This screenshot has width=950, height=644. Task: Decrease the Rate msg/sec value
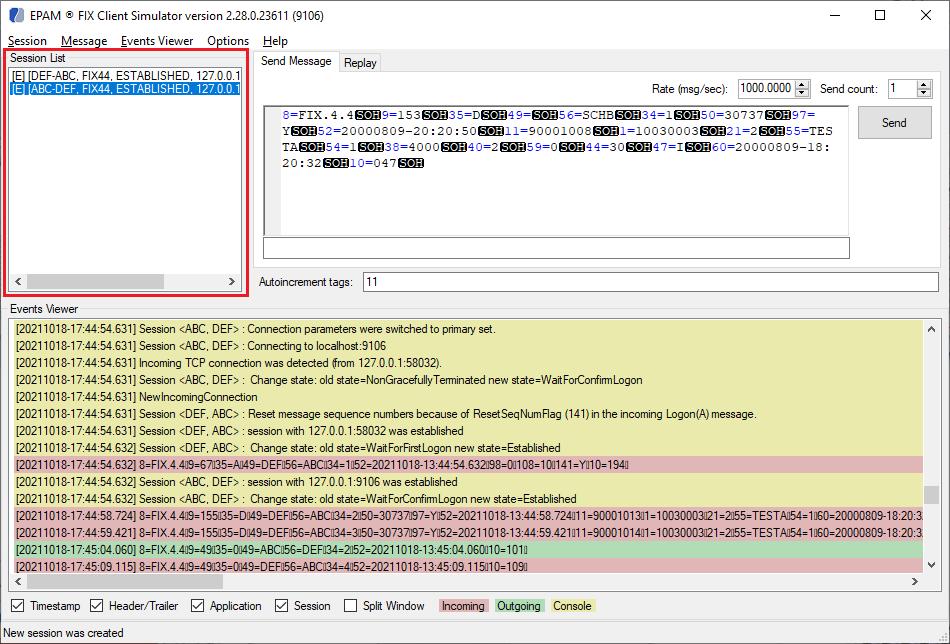coord(802,93)
